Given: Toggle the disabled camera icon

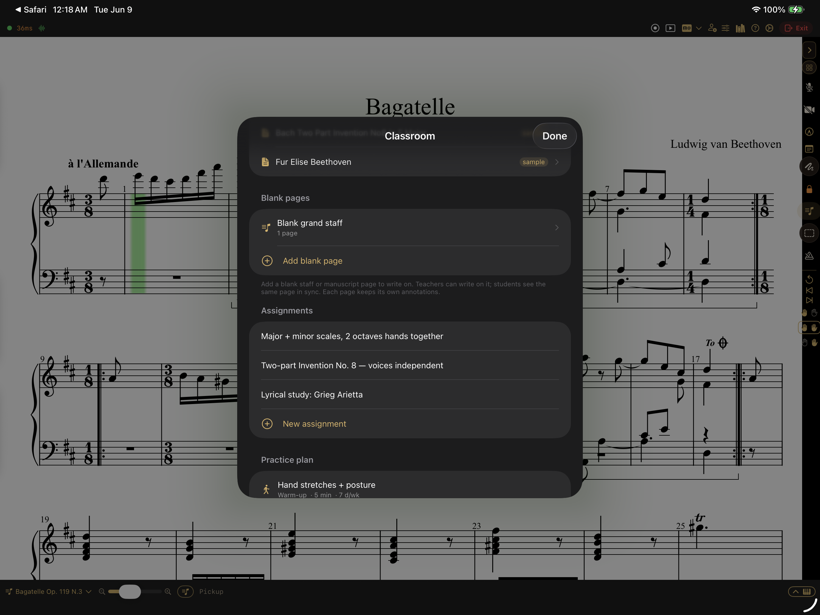Looking at the screenshot, I should pos(809,110).
